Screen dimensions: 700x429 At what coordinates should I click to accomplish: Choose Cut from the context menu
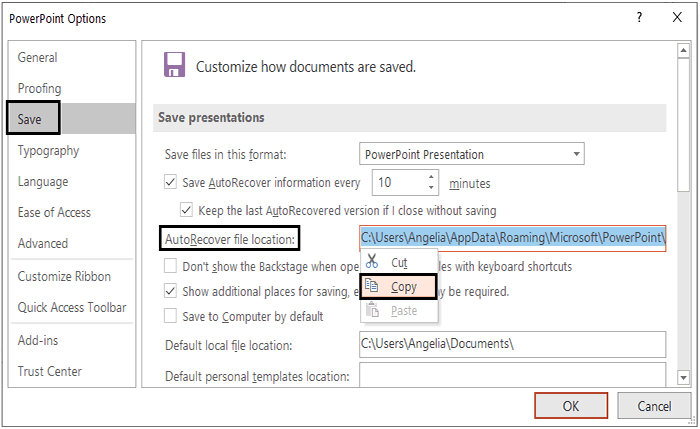click(399, 262)
